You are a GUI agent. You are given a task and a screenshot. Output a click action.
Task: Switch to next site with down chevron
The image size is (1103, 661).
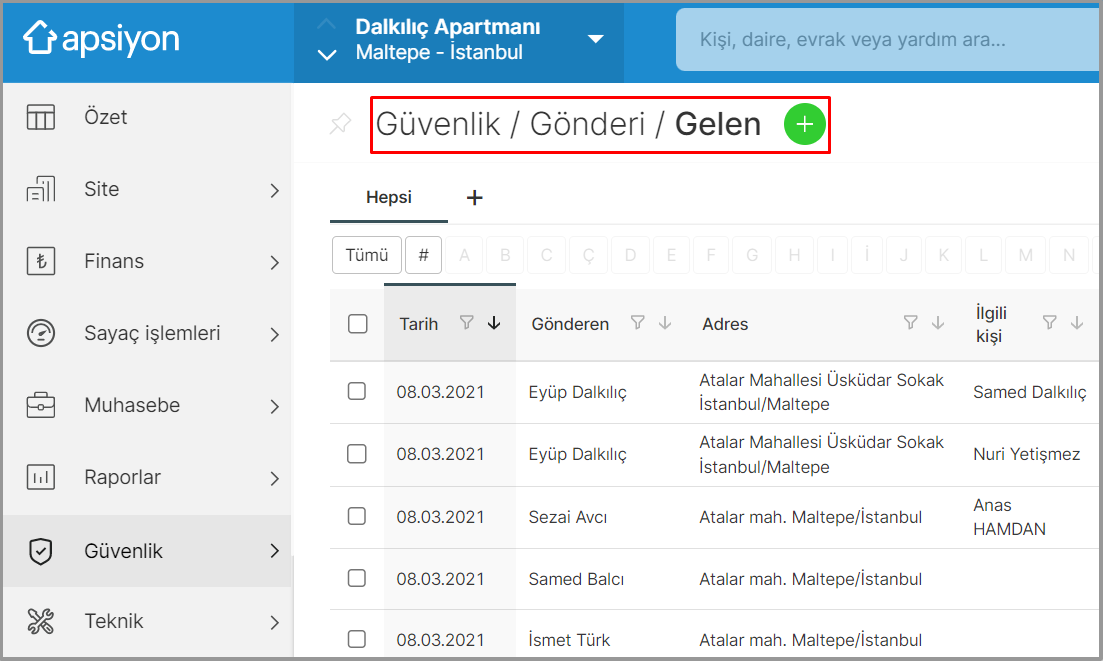click(326, 54)
